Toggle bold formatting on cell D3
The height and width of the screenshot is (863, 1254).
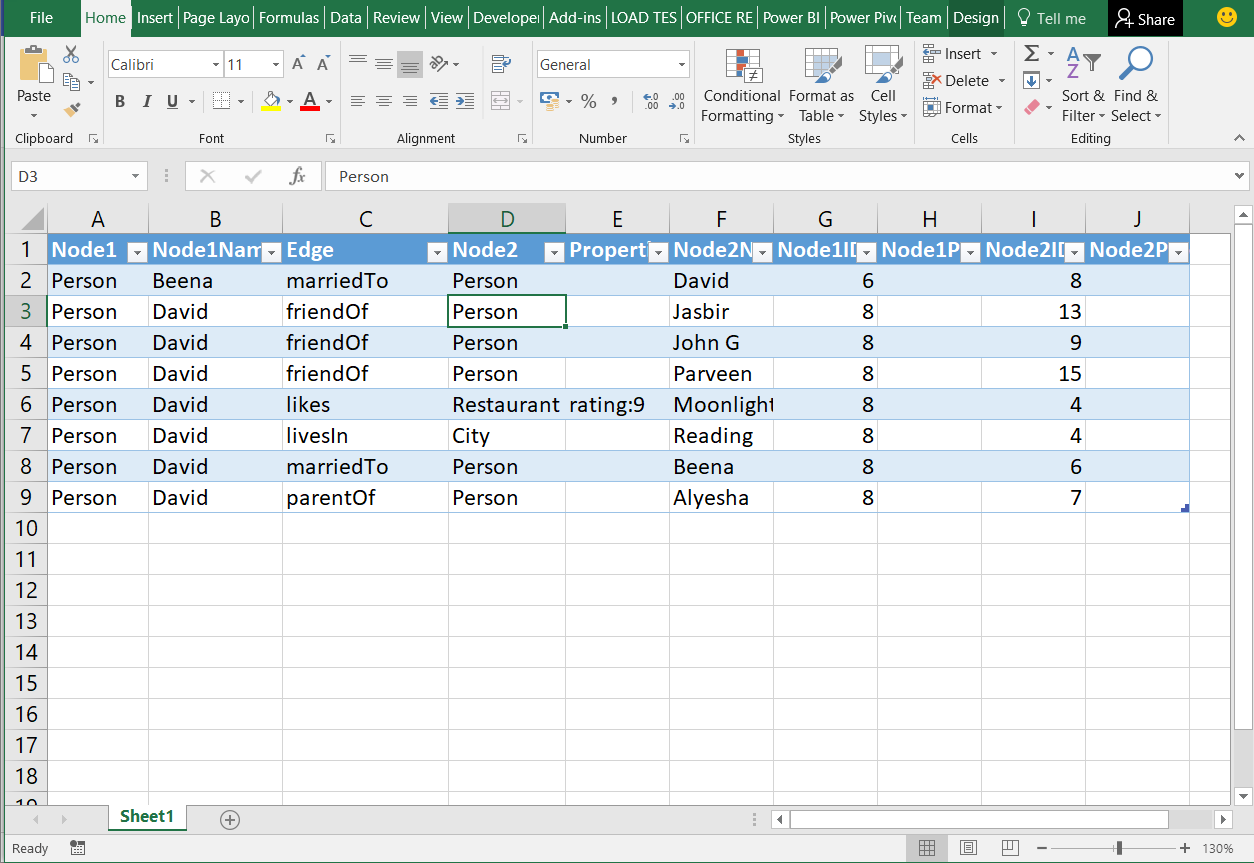point(119,101)
